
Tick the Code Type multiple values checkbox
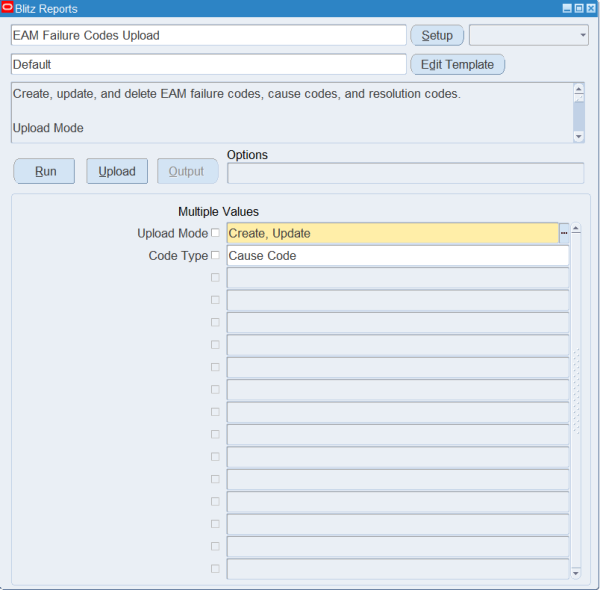click(x=215, y=255)
